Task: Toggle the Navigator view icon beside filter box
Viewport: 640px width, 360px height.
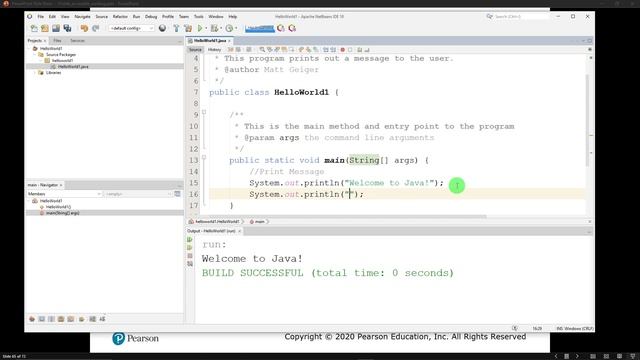Action: tap(178, 194)
